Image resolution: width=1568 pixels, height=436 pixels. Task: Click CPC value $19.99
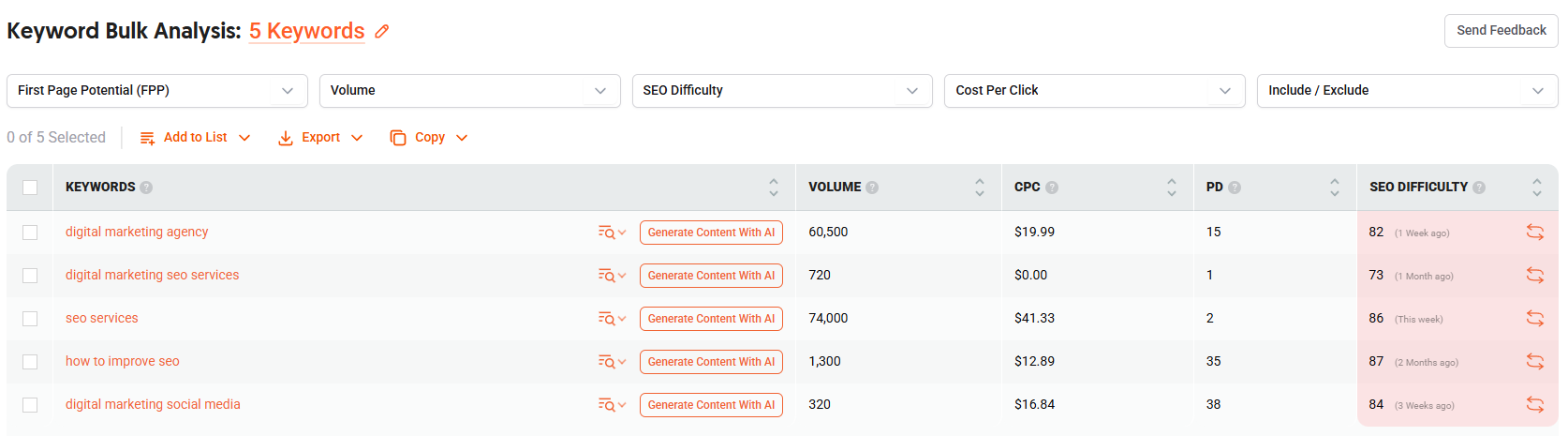click(x=1034, y=232)
